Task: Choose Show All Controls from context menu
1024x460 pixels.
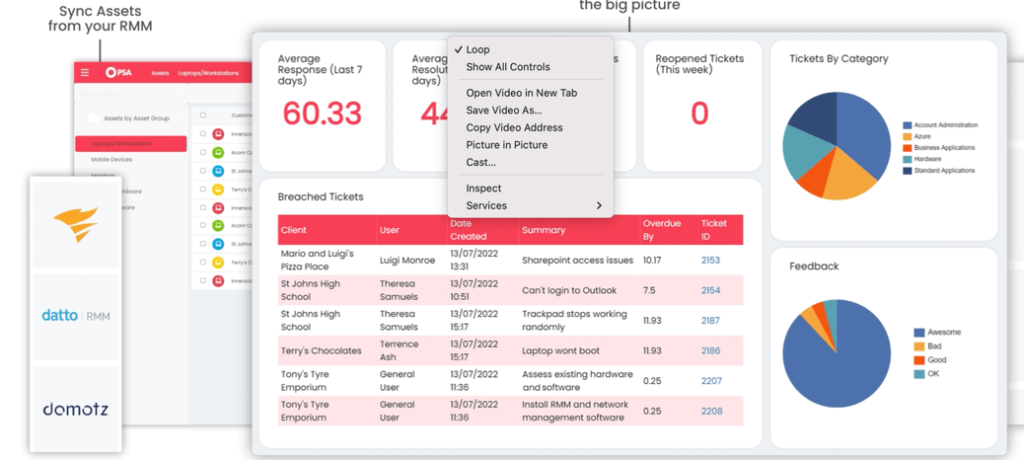Action: pyautogui.click(x=530, y=67)
